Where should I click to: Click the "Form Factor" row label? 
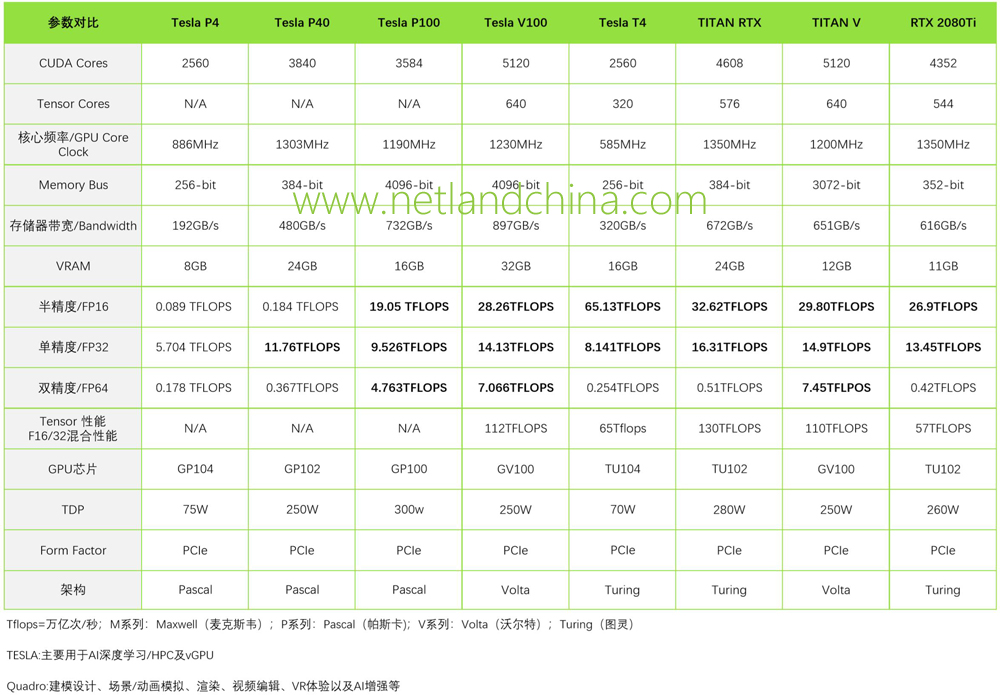pyautogui.click(x=73, y=550)
